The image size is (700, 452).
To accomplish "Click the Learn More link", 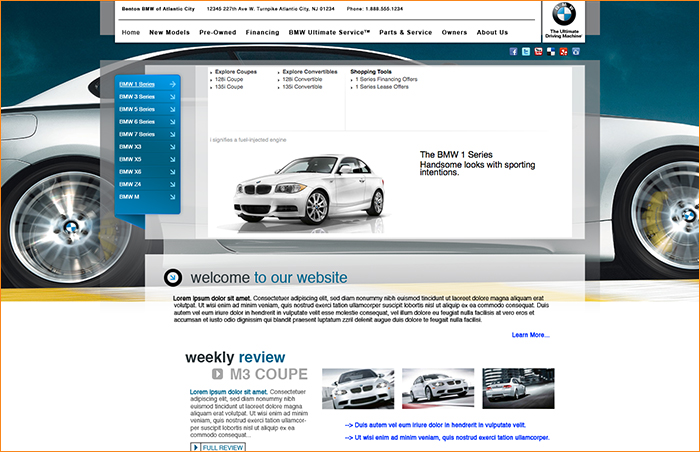I will click(530, 335).
